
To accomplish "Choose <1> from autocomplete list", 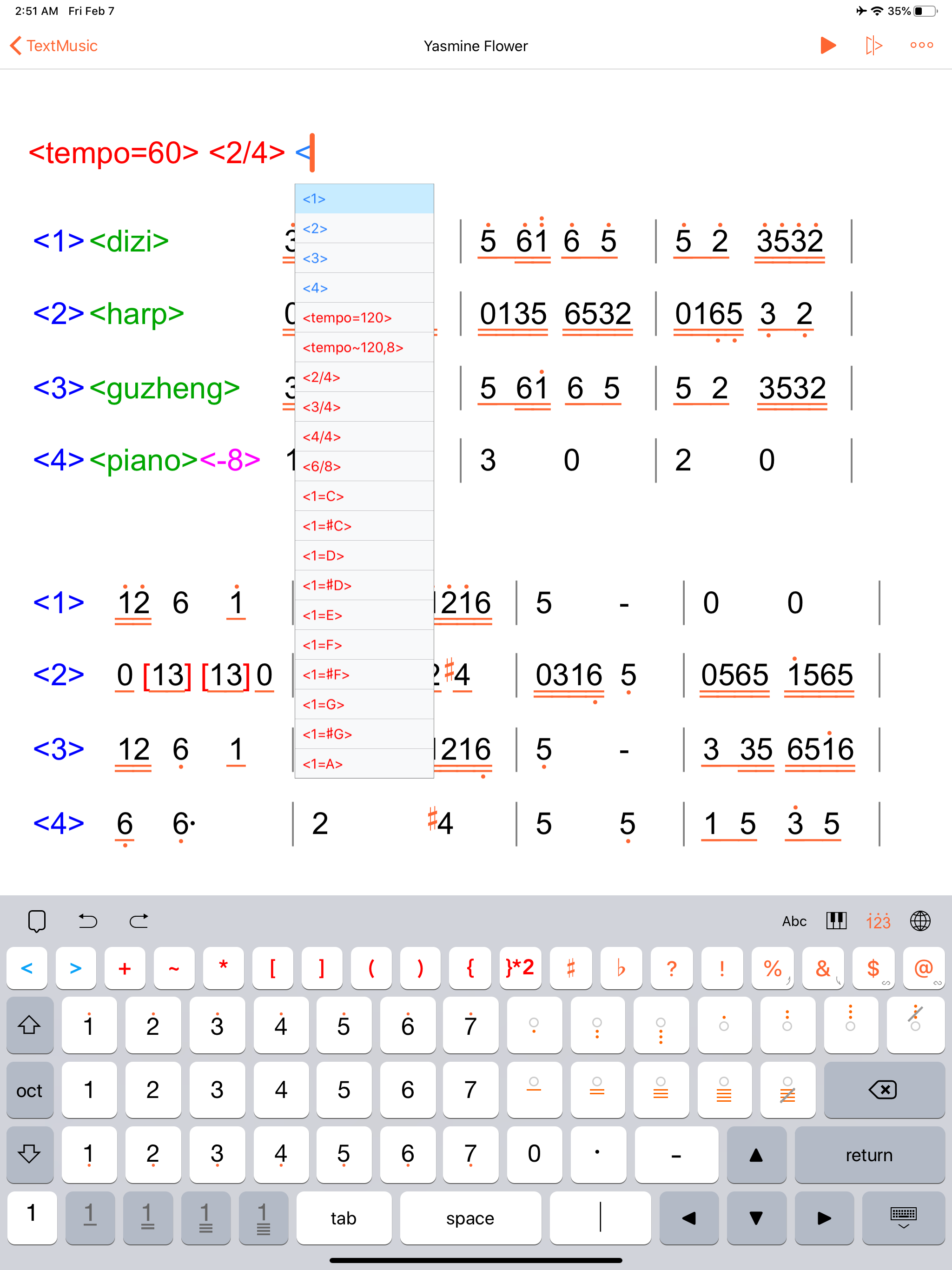I will (x=364, y=198).
